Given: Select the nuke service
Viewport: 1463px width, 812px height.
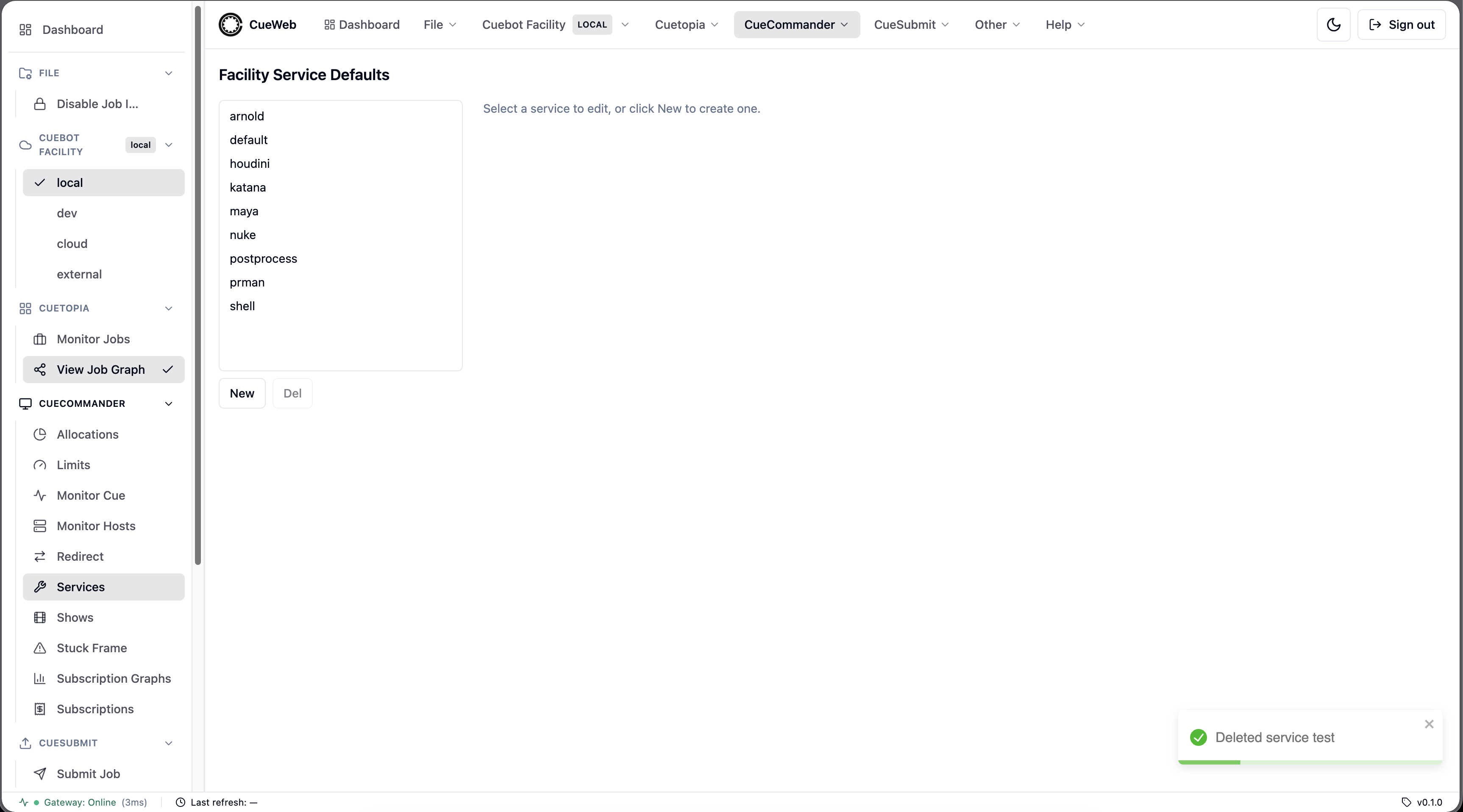Looking at the screenshot, I should [340, 235].
